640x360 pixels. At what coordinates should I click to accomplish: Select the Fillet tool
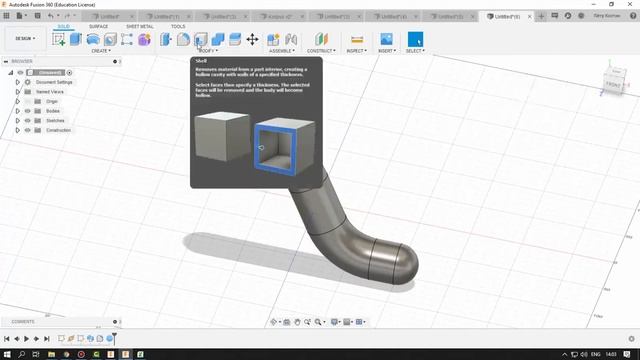(x=183, y=39)
